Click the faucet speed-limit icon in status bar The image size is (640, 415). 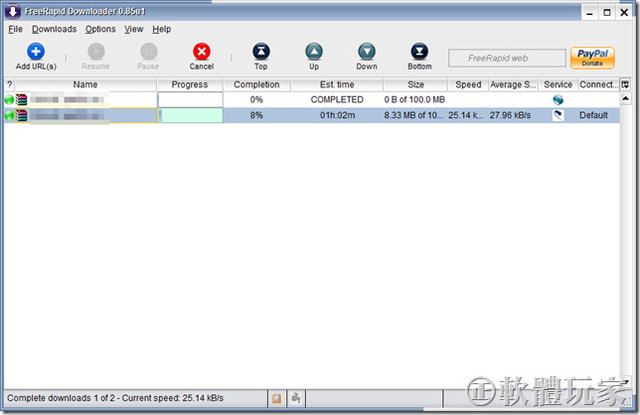click(x=296, y=398)
